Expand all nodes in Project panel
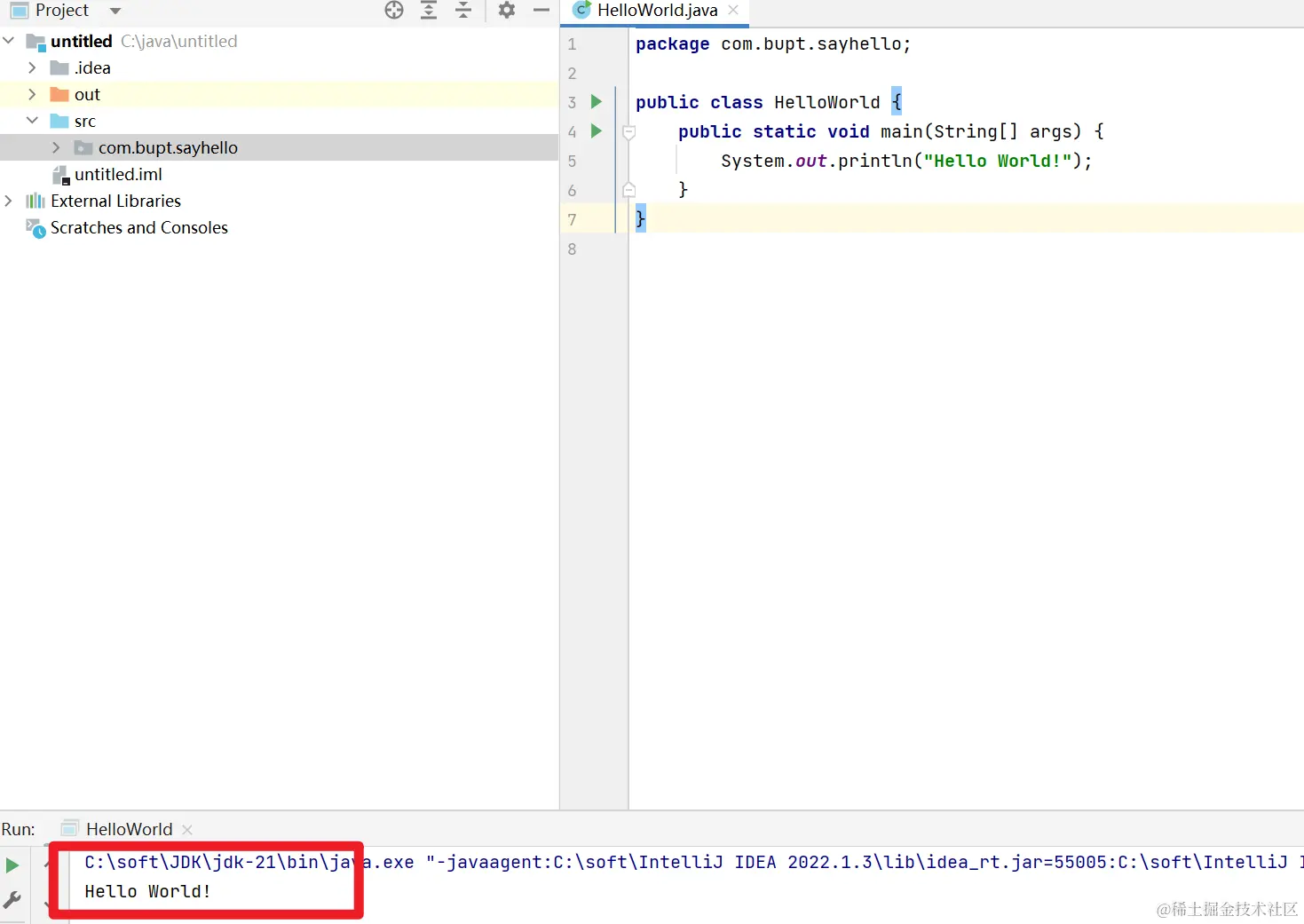This screenshot has width=1304, height=924. coord(429,11)
